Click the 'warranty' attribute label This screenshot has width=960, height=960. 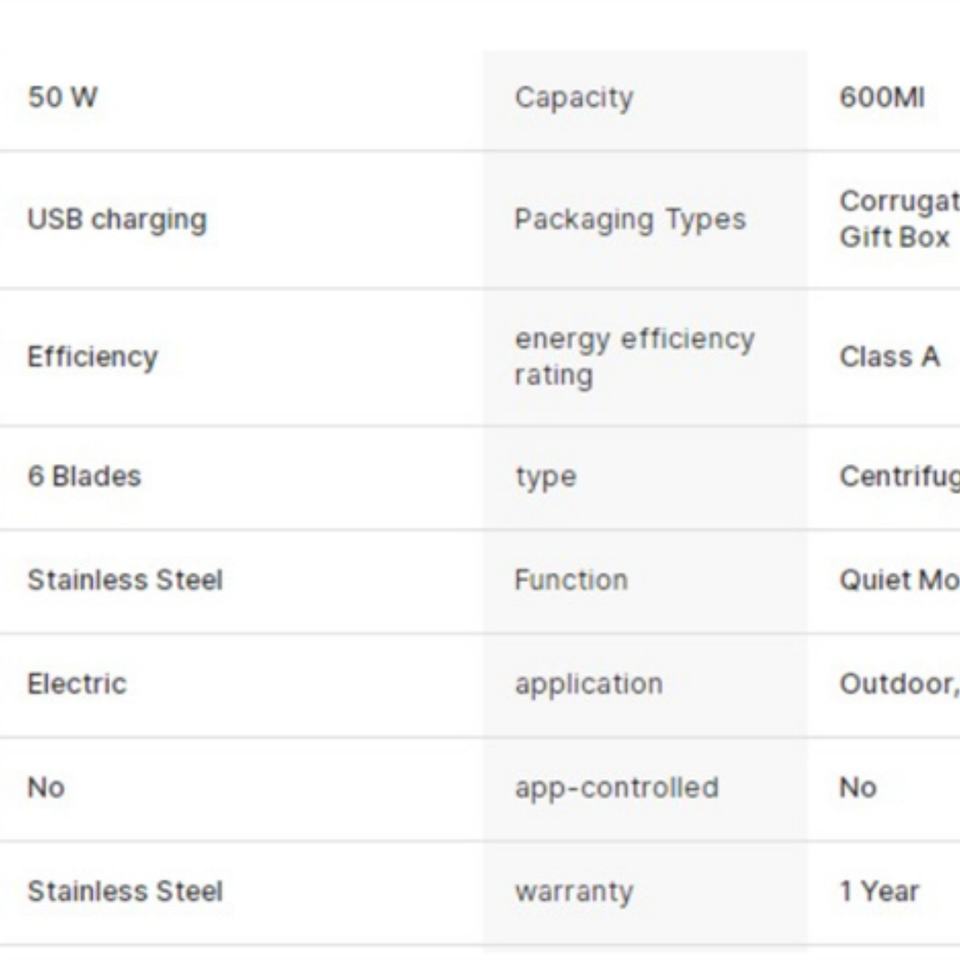click(574, 893)
